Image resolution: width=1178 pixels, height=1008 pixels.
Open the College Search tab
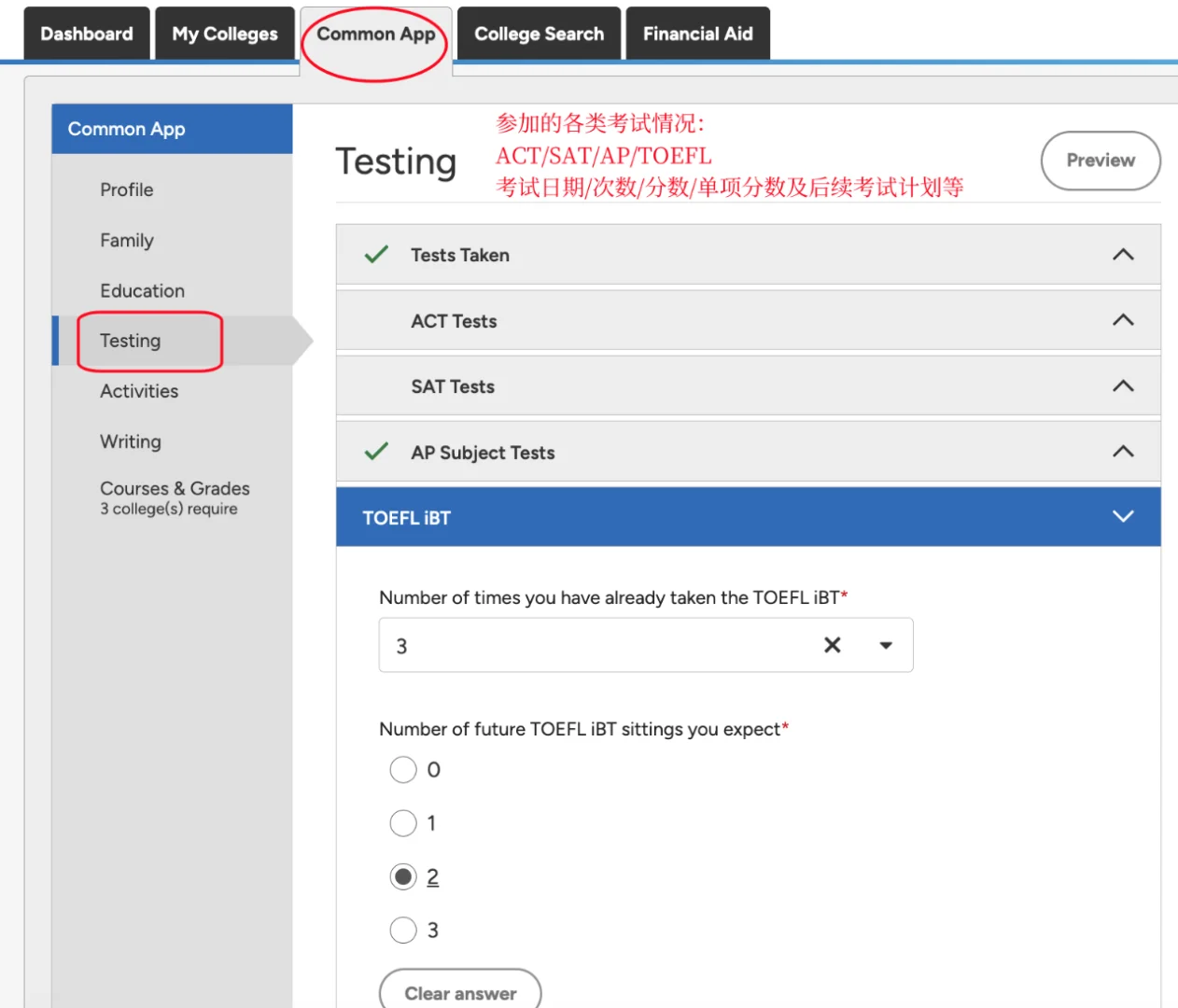[x=539, y=34]
